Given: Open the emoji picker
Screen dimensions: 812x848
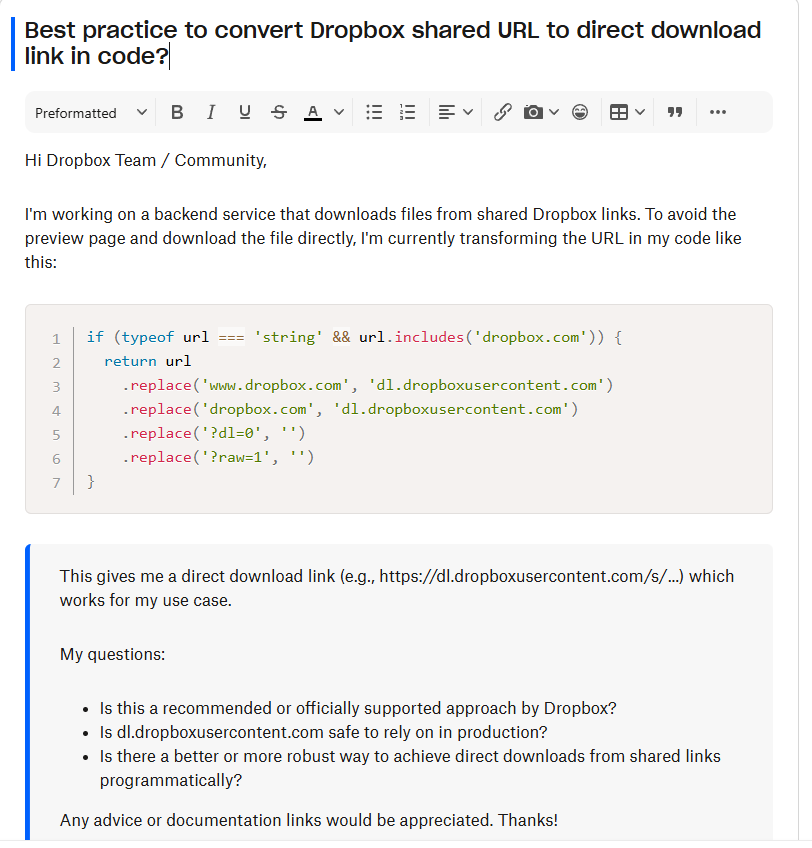Looking at the screenshot, I should (580, 112).
